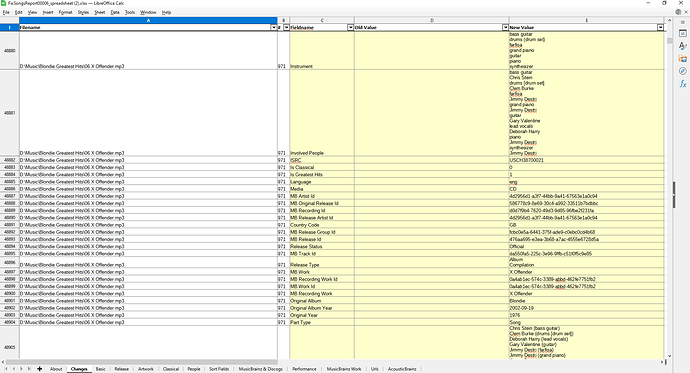Viewport: 690px width, 373px height.
Task: Open the Insert menu
Action: 48,12
